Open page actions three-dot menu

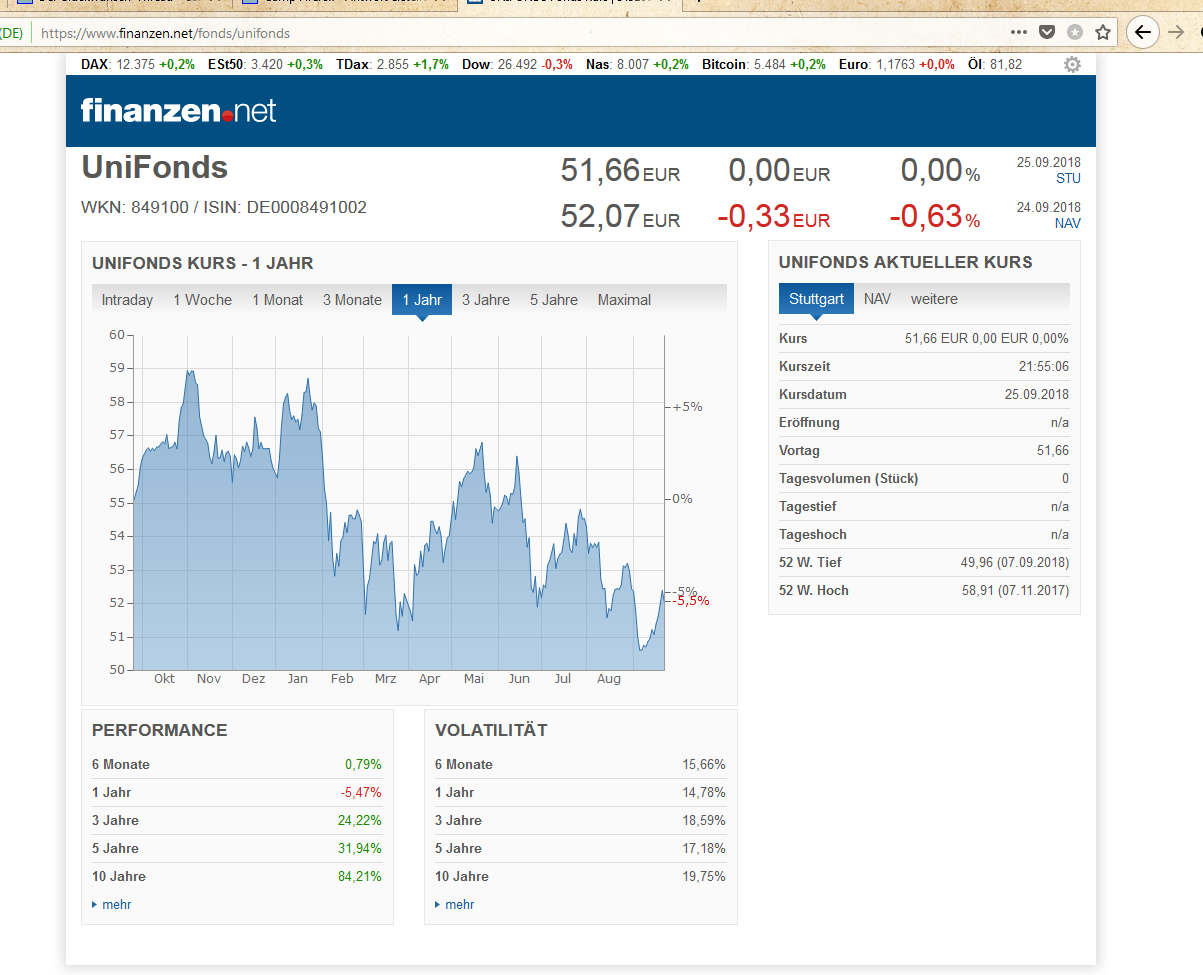[1018, 32]
